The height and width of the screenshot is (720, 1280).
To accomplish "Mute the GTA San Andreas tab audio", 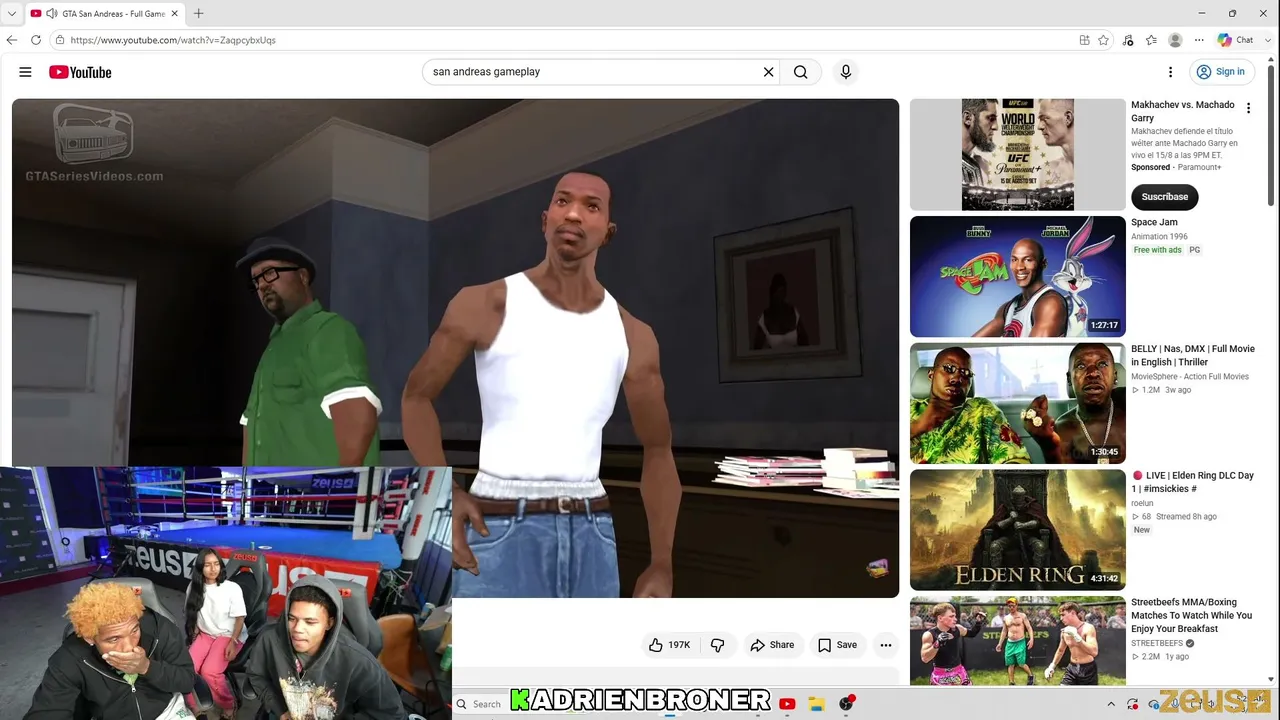I will click(52, 14).
